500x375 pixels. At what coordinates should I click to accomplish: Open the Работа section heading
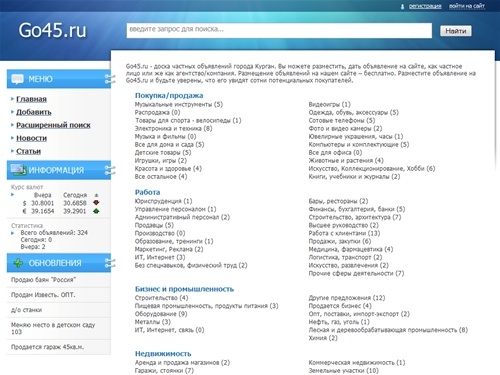[147, 192]
